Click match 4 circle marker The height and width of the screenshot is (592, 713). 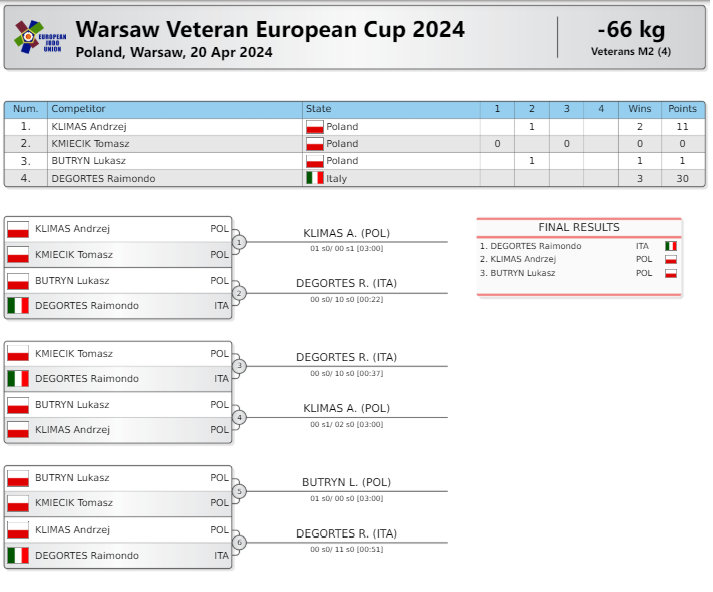click(x=239, y=417)
